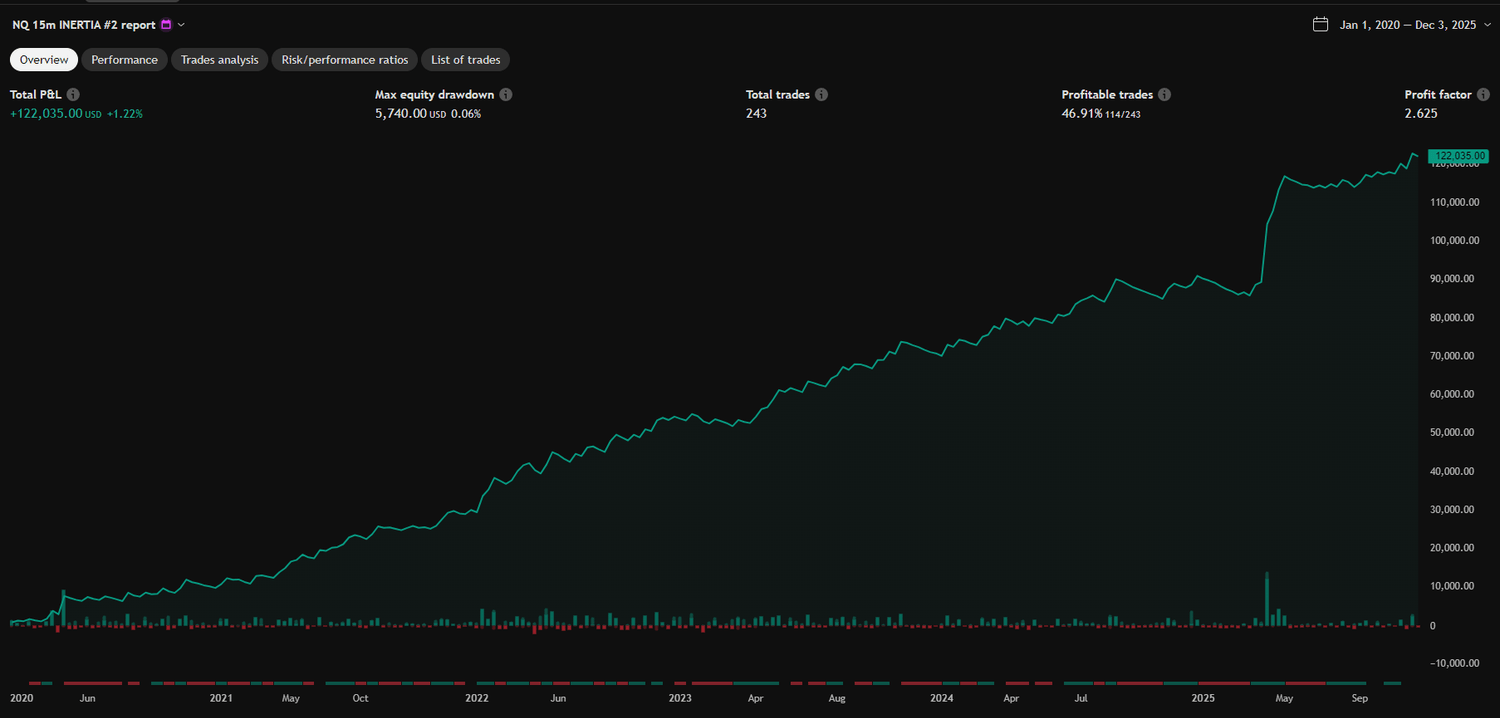Expand the chevron next to the report title

(181, 25)
